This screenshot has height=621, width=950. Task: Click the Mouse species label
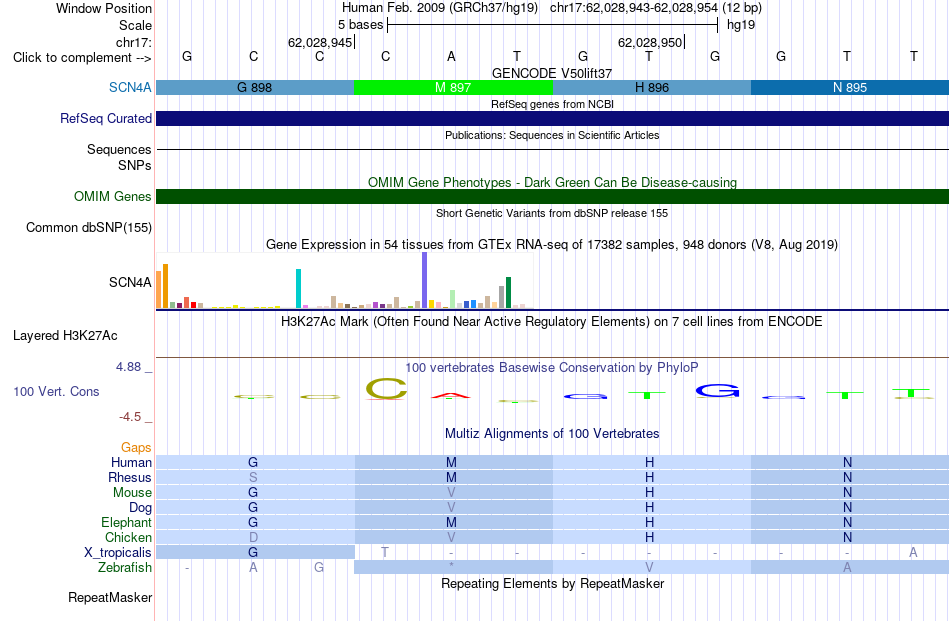[x=132, y=493]
